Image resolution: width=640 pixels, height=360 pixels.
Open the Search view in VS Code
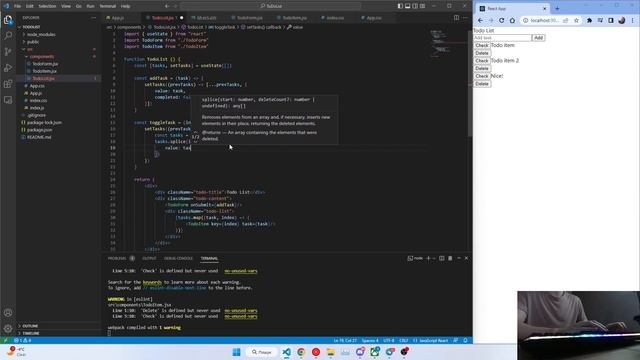tap(8, 36)
